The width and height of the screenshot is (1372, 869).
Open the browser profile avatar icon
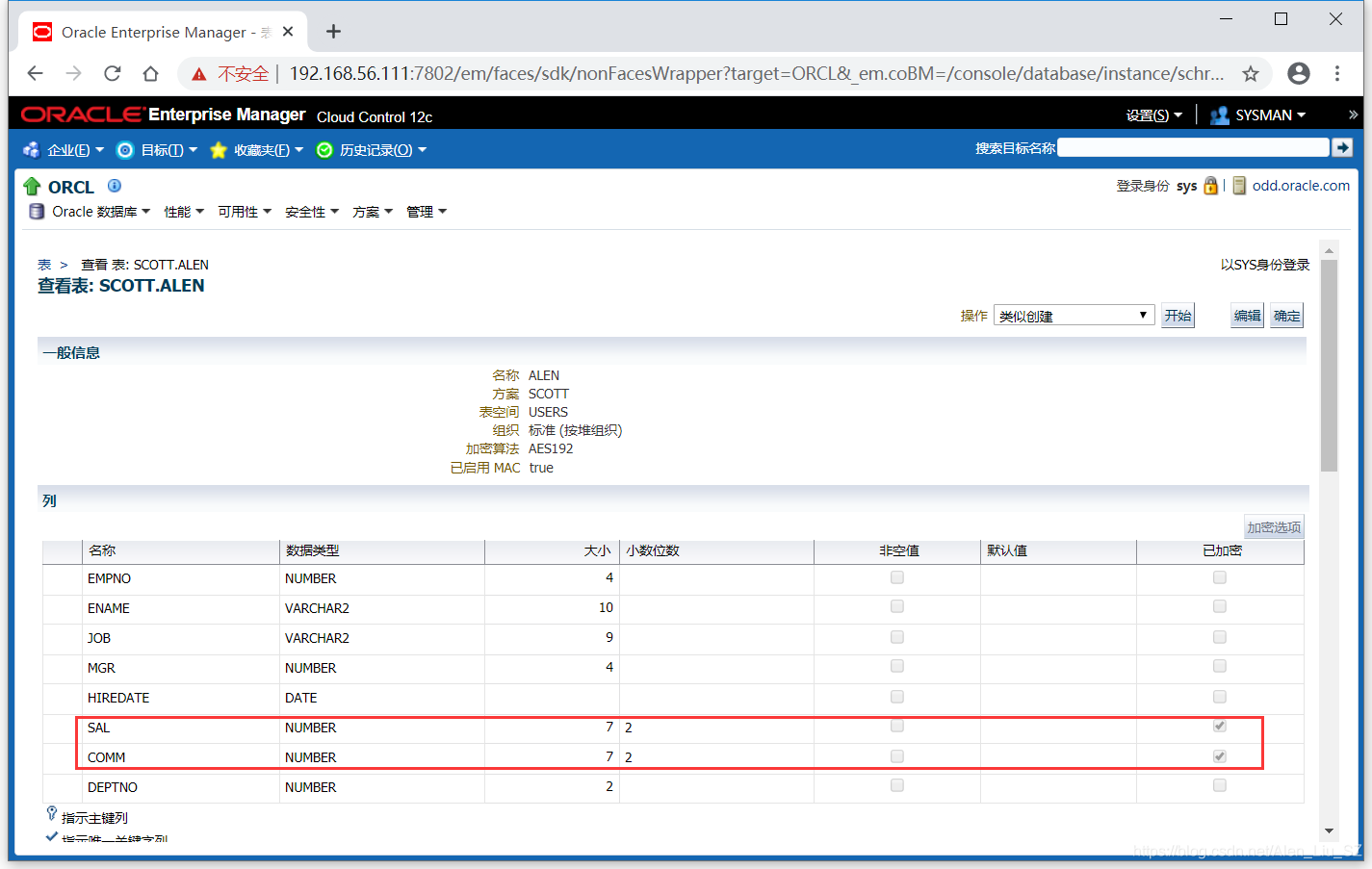coord(1299,73)
